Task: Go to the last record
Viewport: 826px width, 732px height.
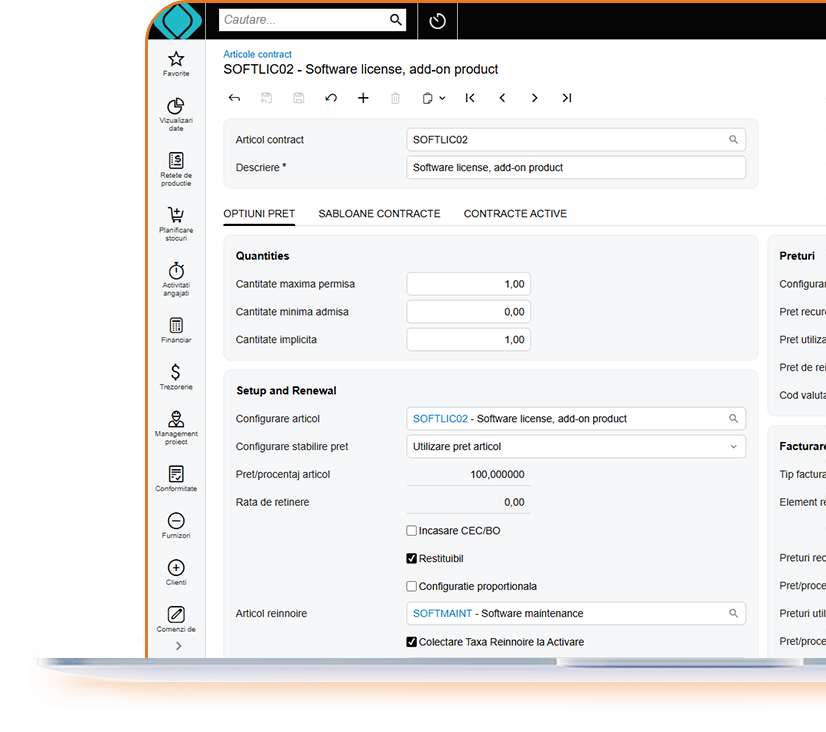Action: pos(567,98)
